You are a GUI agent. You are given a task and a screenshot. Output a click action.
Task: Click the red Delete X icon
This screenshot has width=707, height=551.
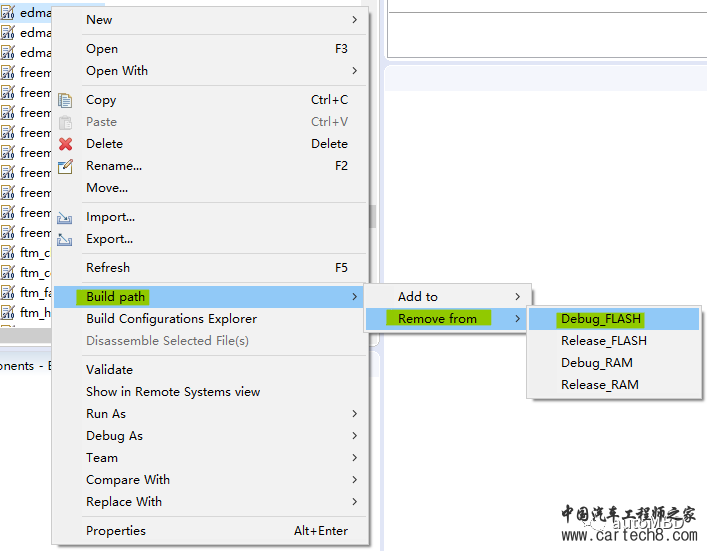(x=65, y=144)
